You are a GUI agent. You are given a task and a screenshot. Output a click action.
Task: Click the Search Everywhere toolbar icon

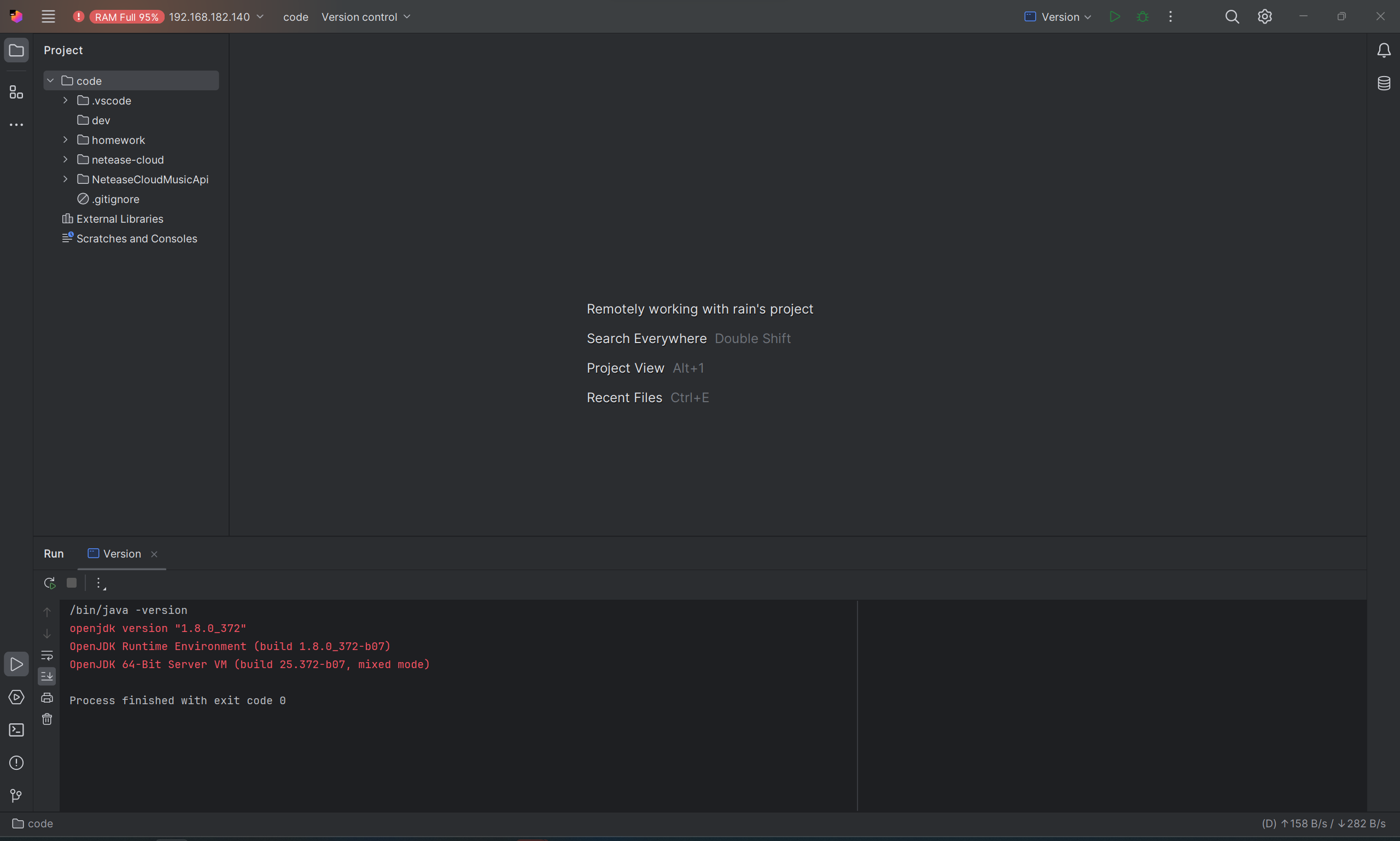pyautogui.click(x=1232, y=17)
